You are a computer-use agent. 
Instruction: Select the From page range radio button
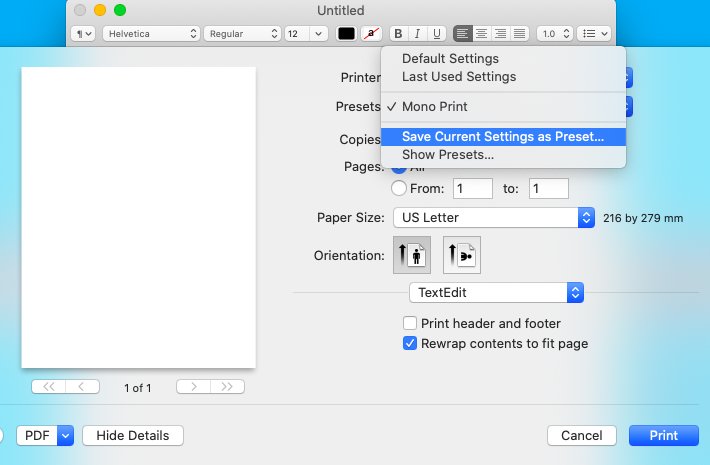[400, 188]
